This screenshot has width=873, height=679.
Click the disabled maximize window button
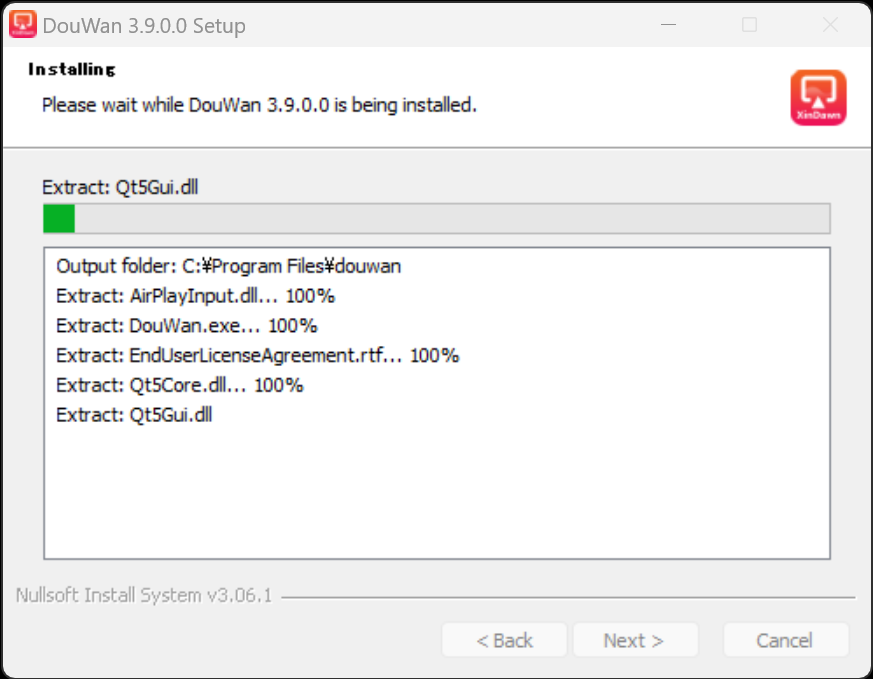click(749, 25)
